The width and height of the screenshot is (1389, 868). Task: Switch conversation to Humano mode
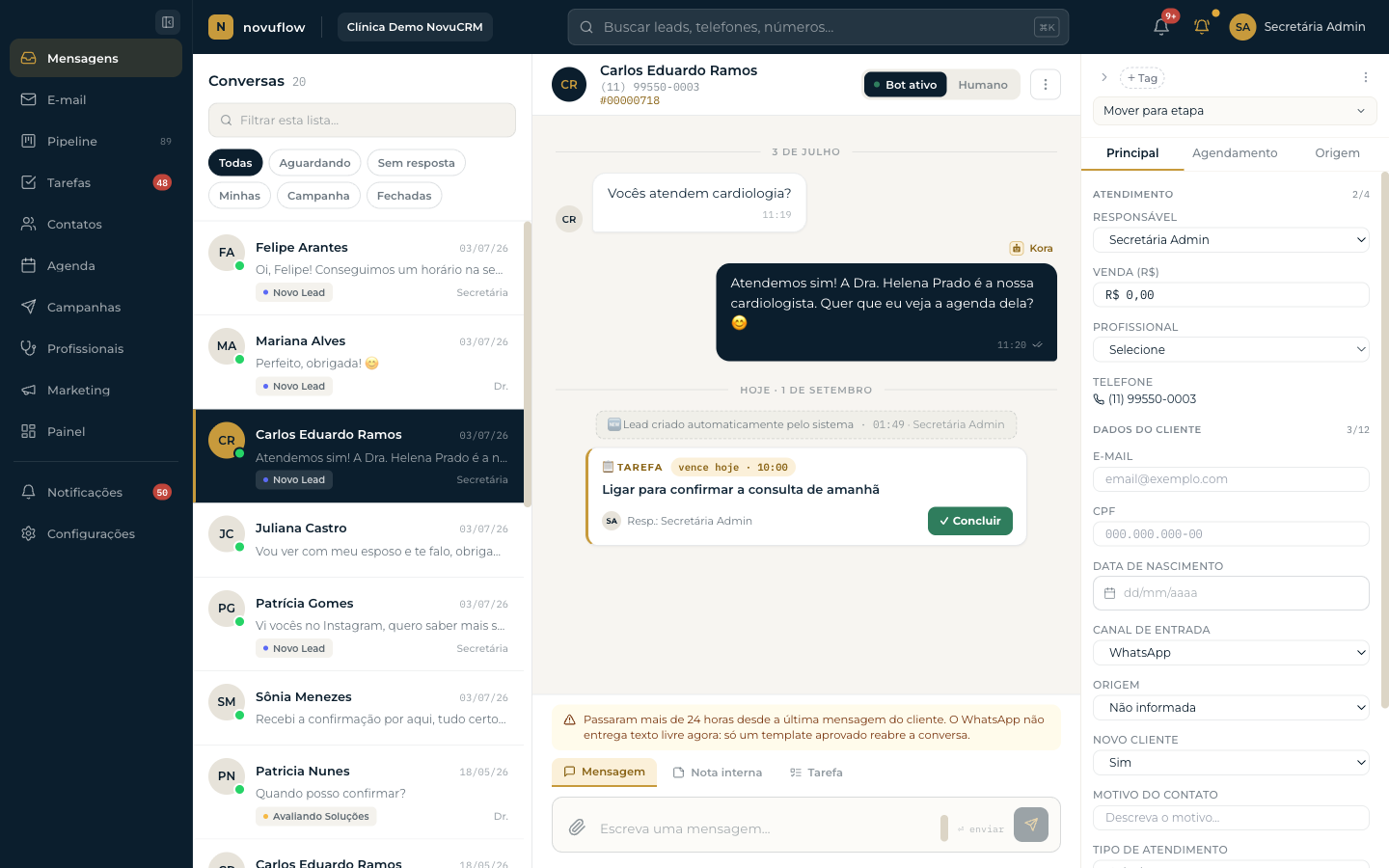(x=983, y=85)
